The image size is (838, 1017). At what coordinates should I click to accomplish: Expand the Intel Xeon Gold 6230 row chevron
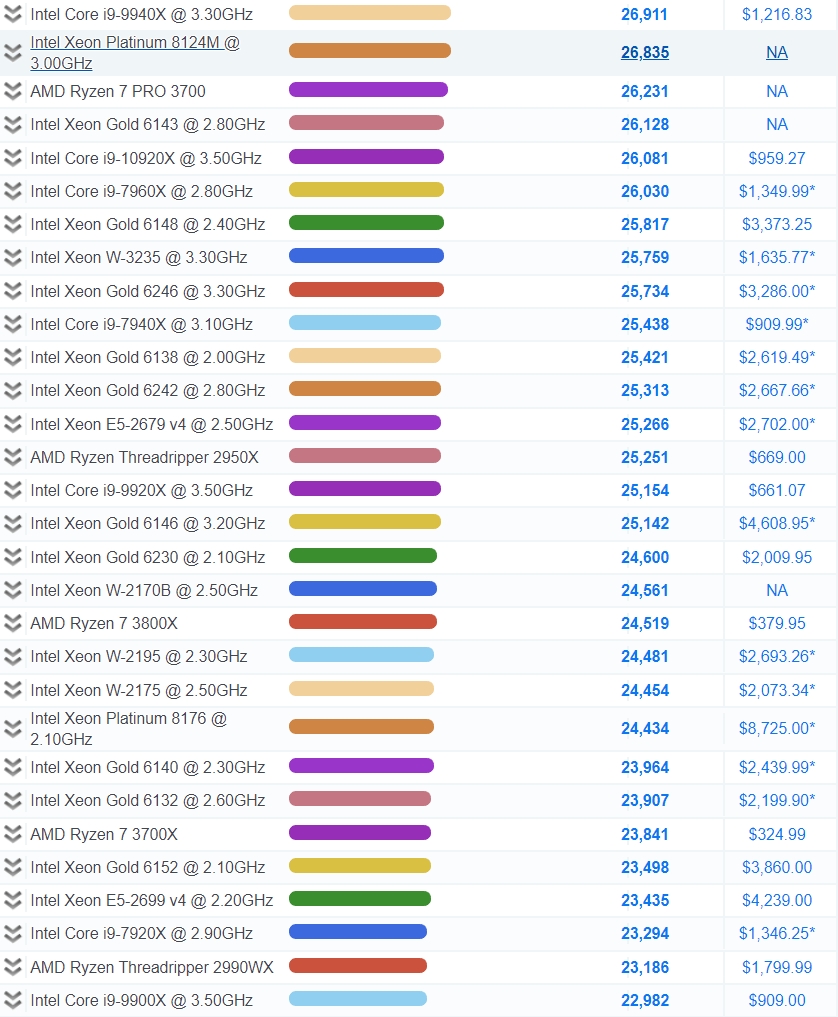[x=13, y=557]
